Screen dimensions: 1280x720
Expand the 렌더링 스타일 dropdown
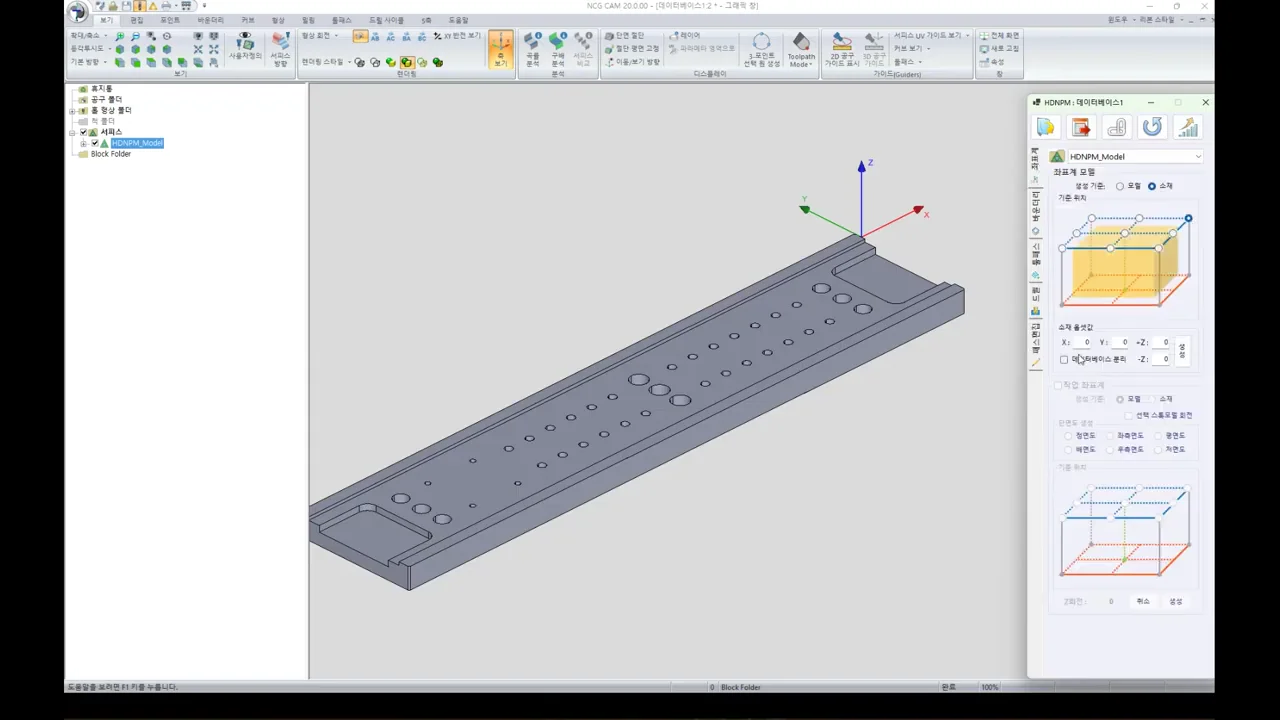coord(327,62)
